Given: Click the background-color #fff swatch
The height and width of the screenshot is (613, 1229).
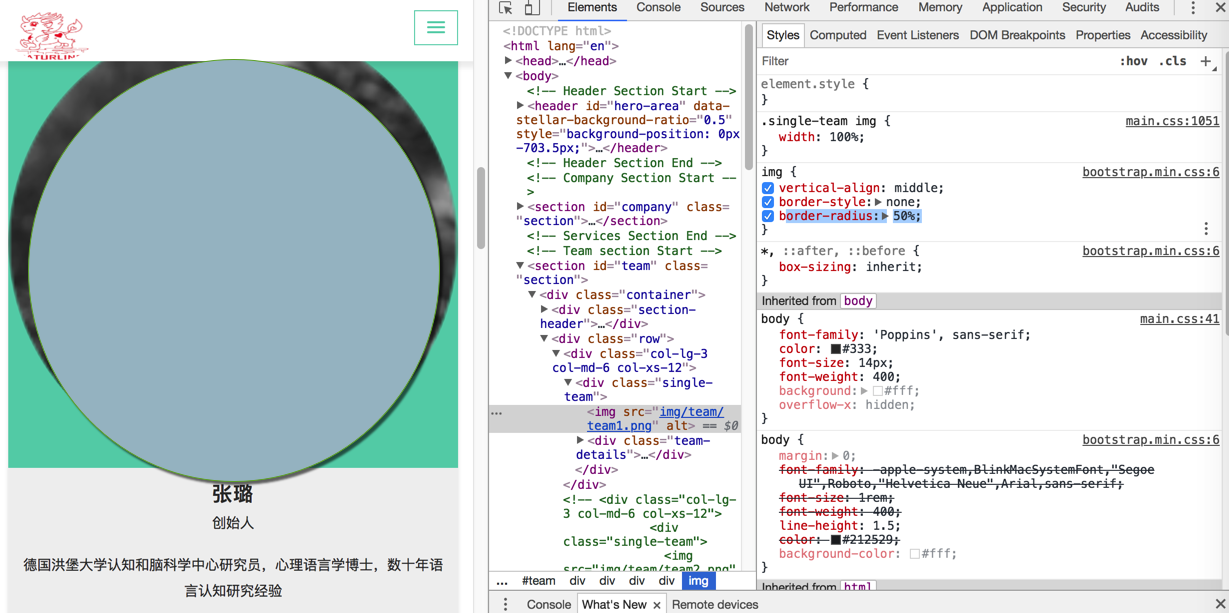Looking at the screenshot, I should point(915,554).
